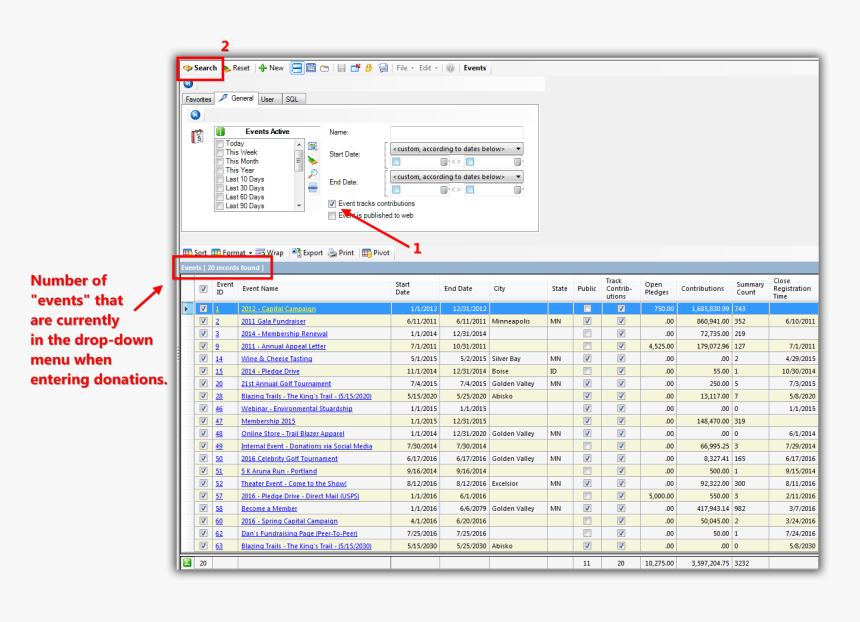
Task: Open the Favorites tab
Action: (198, 99)
